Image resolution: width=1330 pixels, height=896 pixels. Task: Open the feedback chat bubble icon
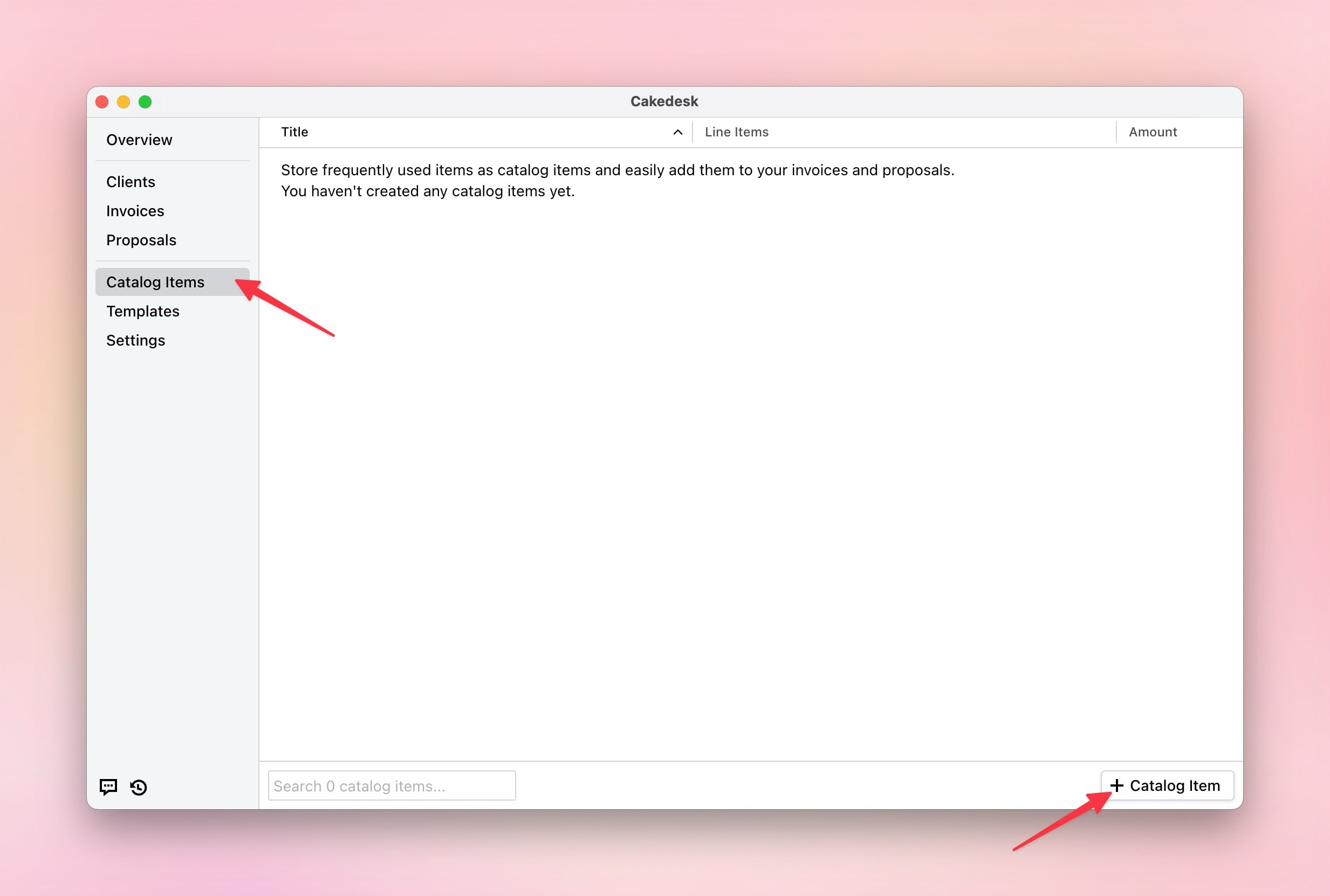pos(108,787)
